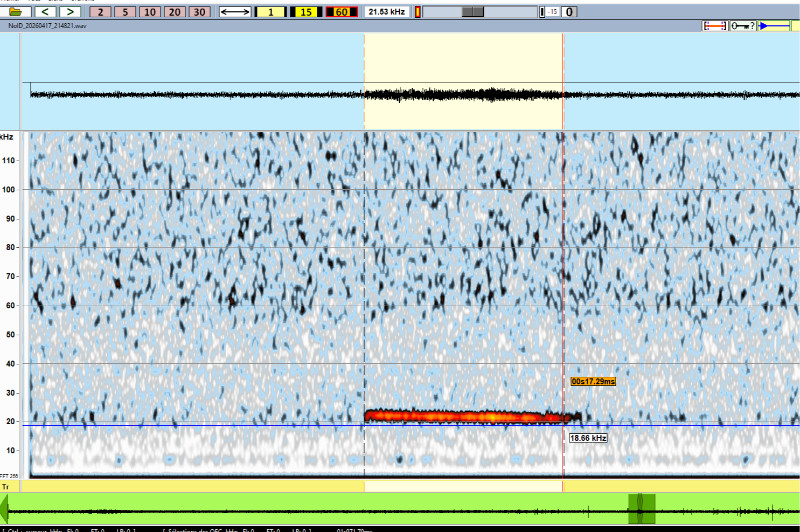Click the open file folder icon

click(16, 12)
